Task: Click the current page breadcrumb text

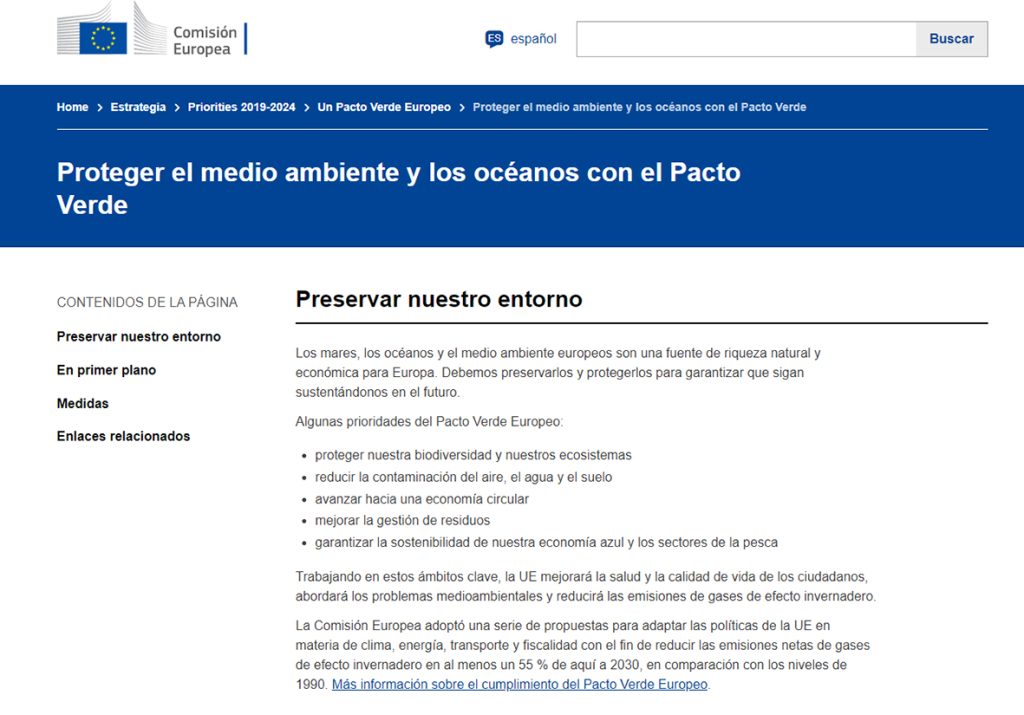Action: pos(639,107)
